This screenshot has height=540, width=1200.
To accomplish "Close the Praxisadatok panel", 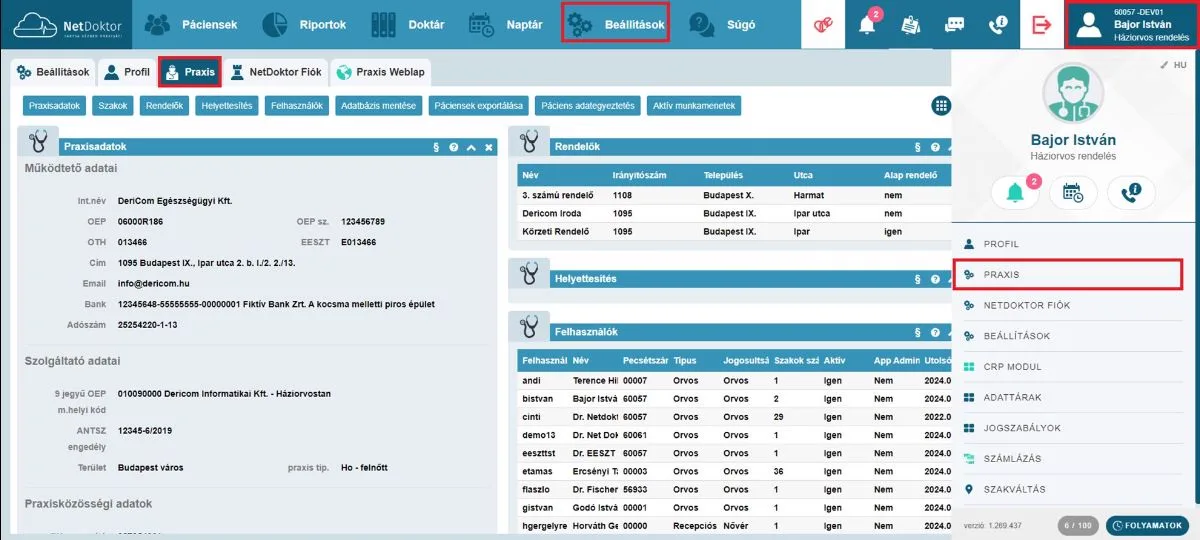I will point(489,147).
